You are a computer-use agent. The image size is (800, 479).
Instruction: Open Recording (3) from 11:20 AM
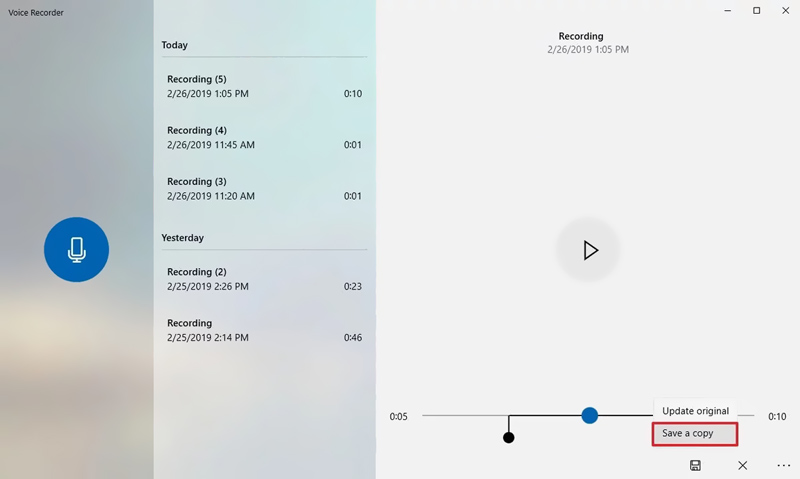coord(264,188)
